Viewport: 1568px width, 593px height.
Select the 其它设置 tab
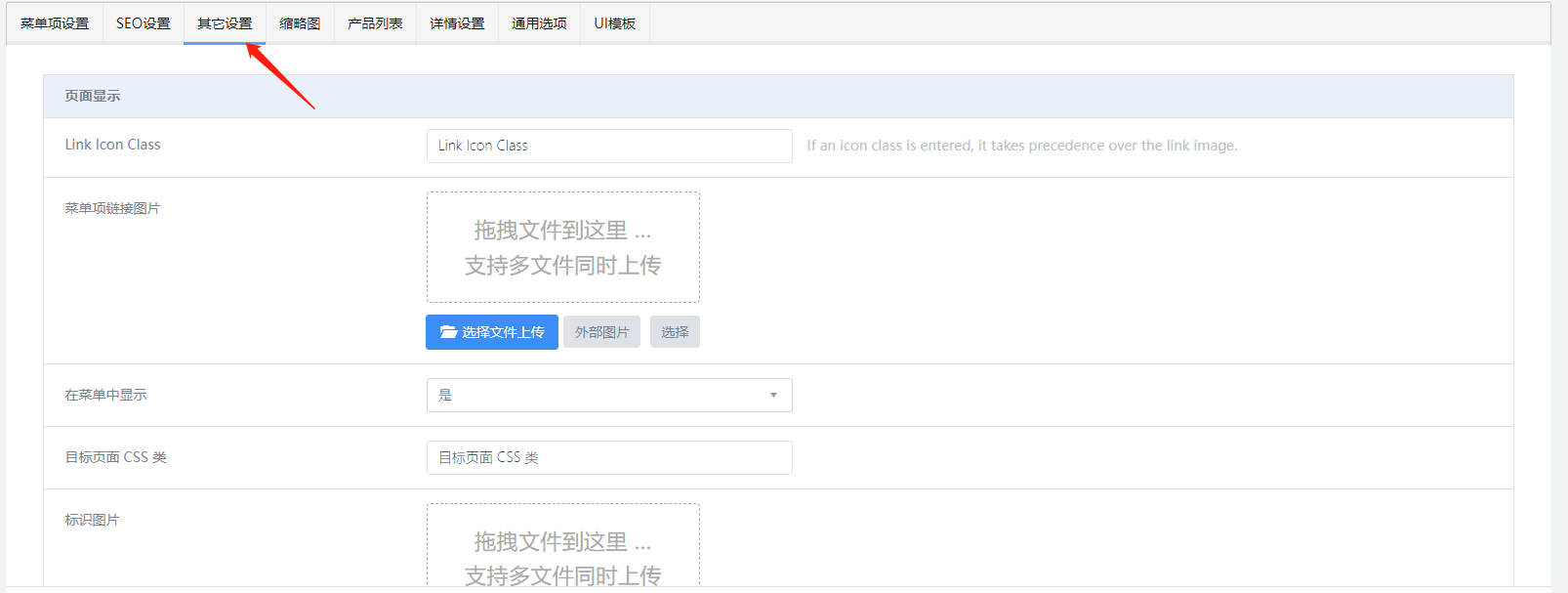tap(225, 23)
